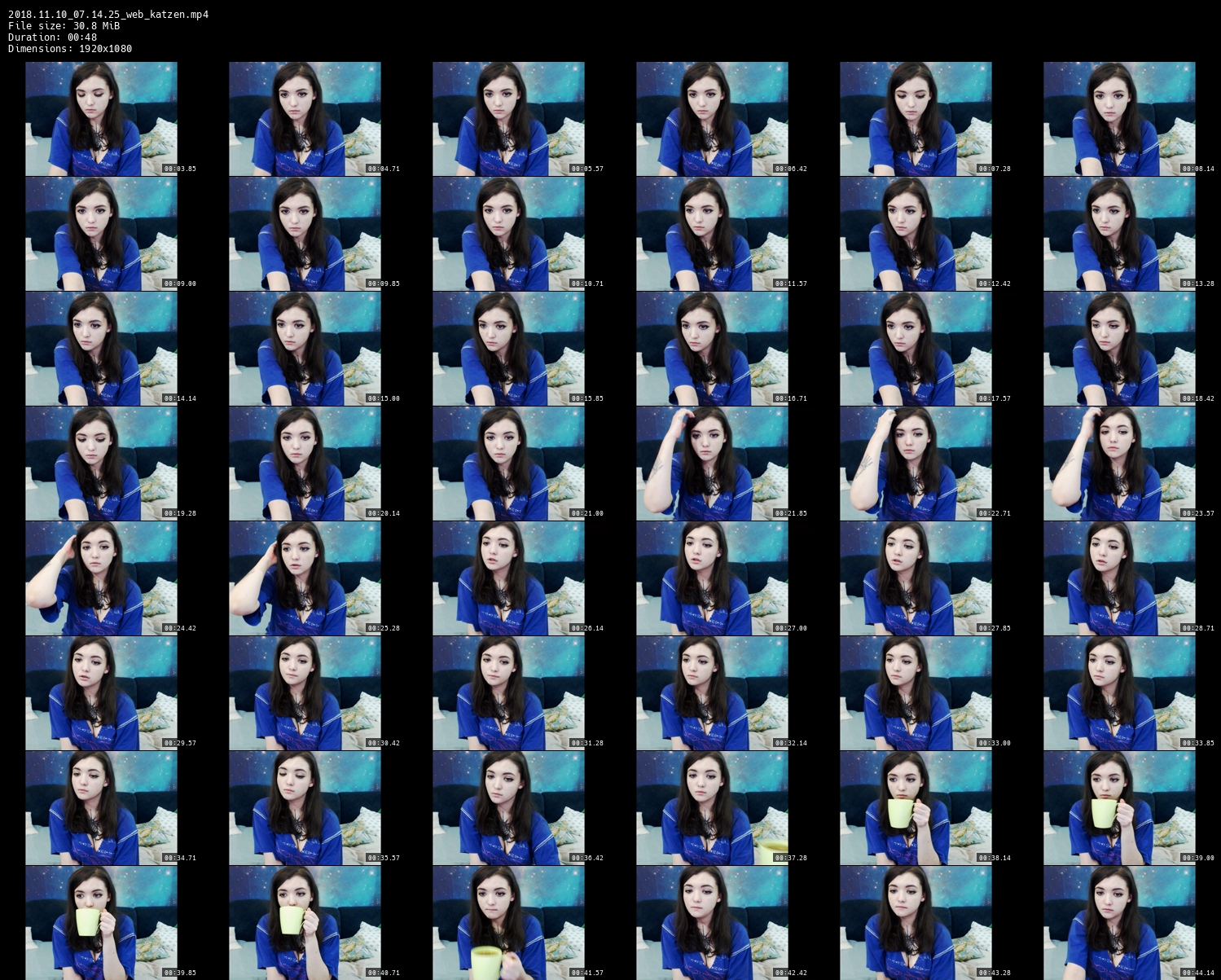Click the 00:16.71 video frame

coord(712,349)
